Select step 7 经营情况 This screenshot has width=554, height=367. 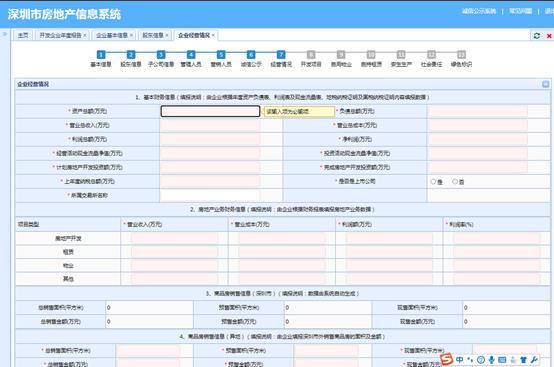(281, 59)
